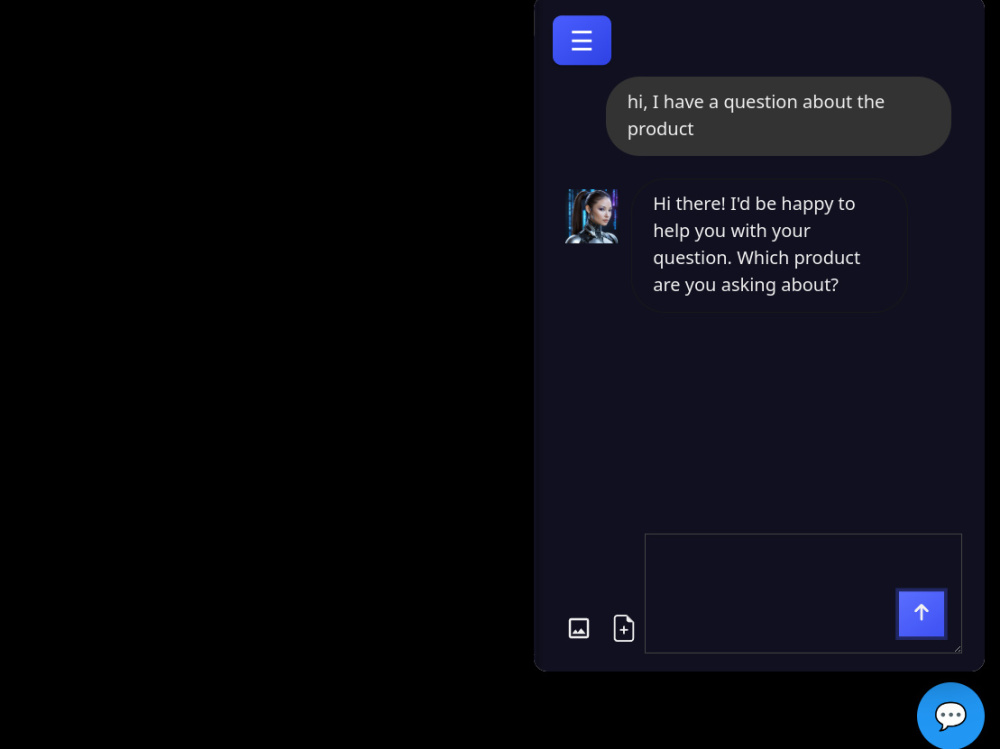This screenshot has width=1000, height=749.
Task: Click inside the chat message input box
Action: click(x=803, y=593)
